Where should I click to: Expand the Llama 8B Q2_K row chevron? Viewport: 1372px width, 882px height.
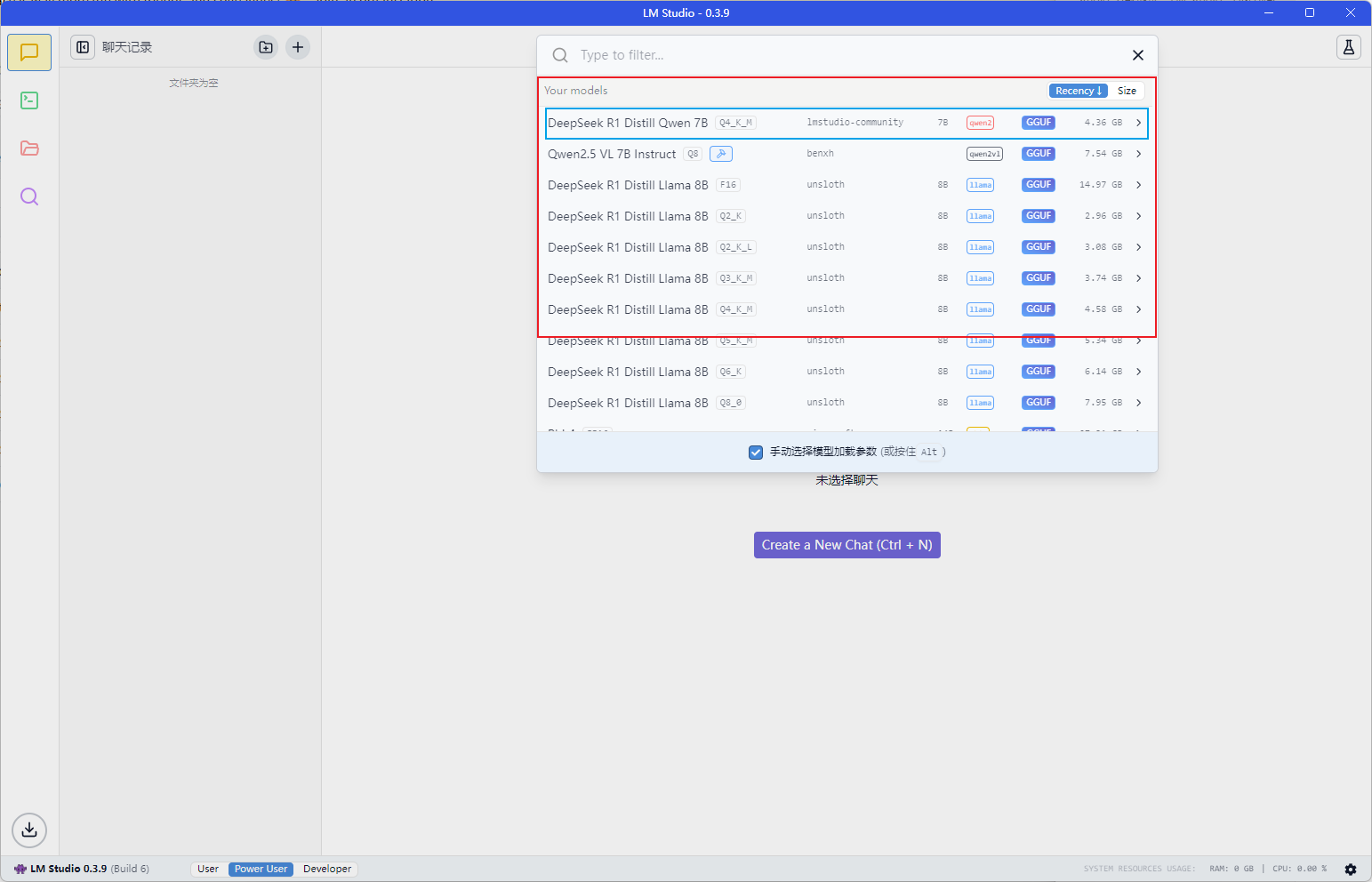[1138, 216]
